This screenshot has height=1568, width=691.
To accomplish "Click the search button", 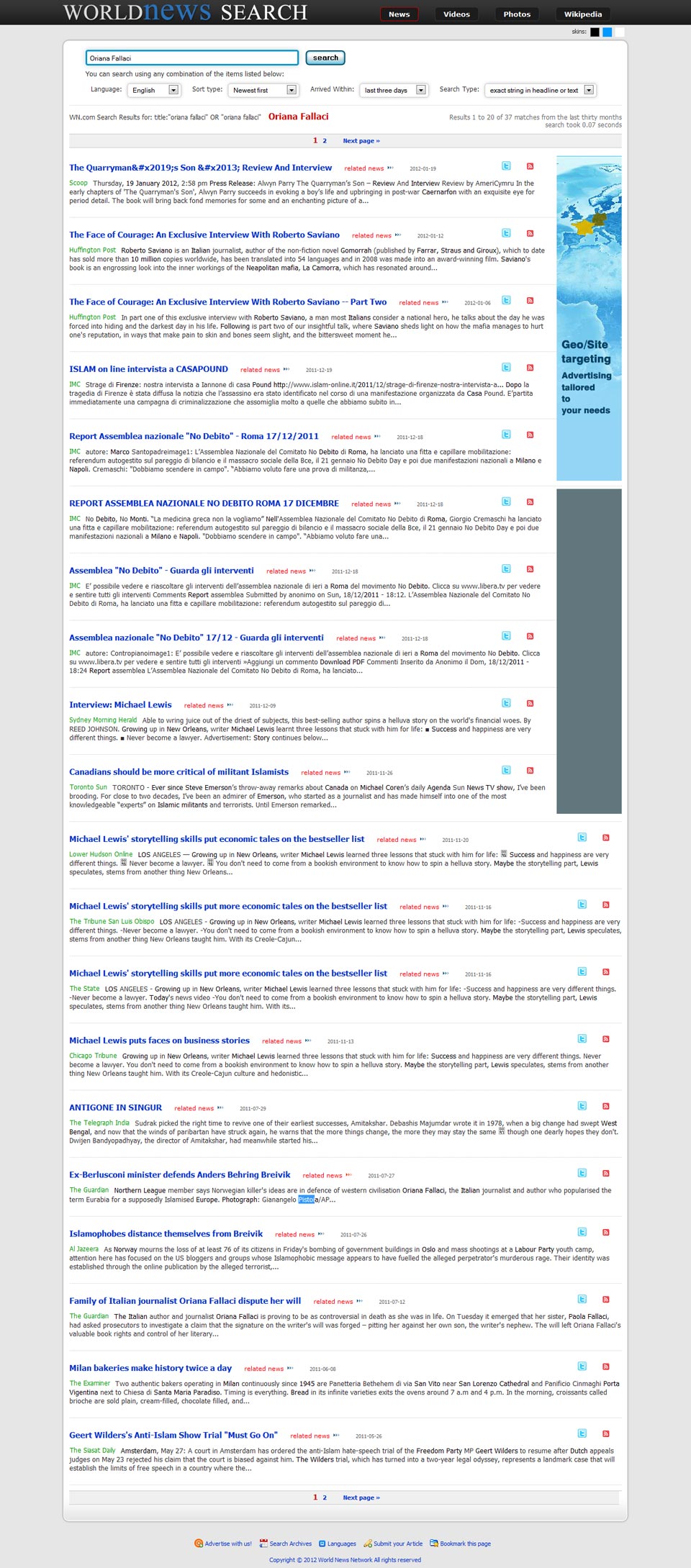I will click(x=325, y=58).
